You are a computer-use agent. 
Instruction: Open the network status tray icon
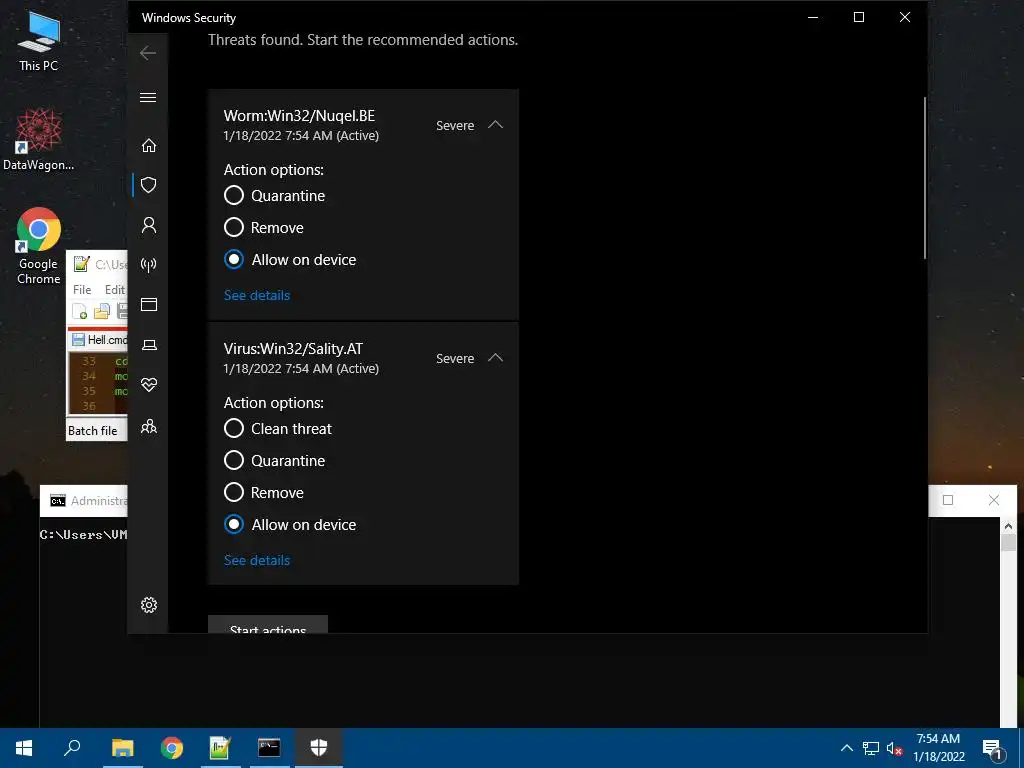871,748
